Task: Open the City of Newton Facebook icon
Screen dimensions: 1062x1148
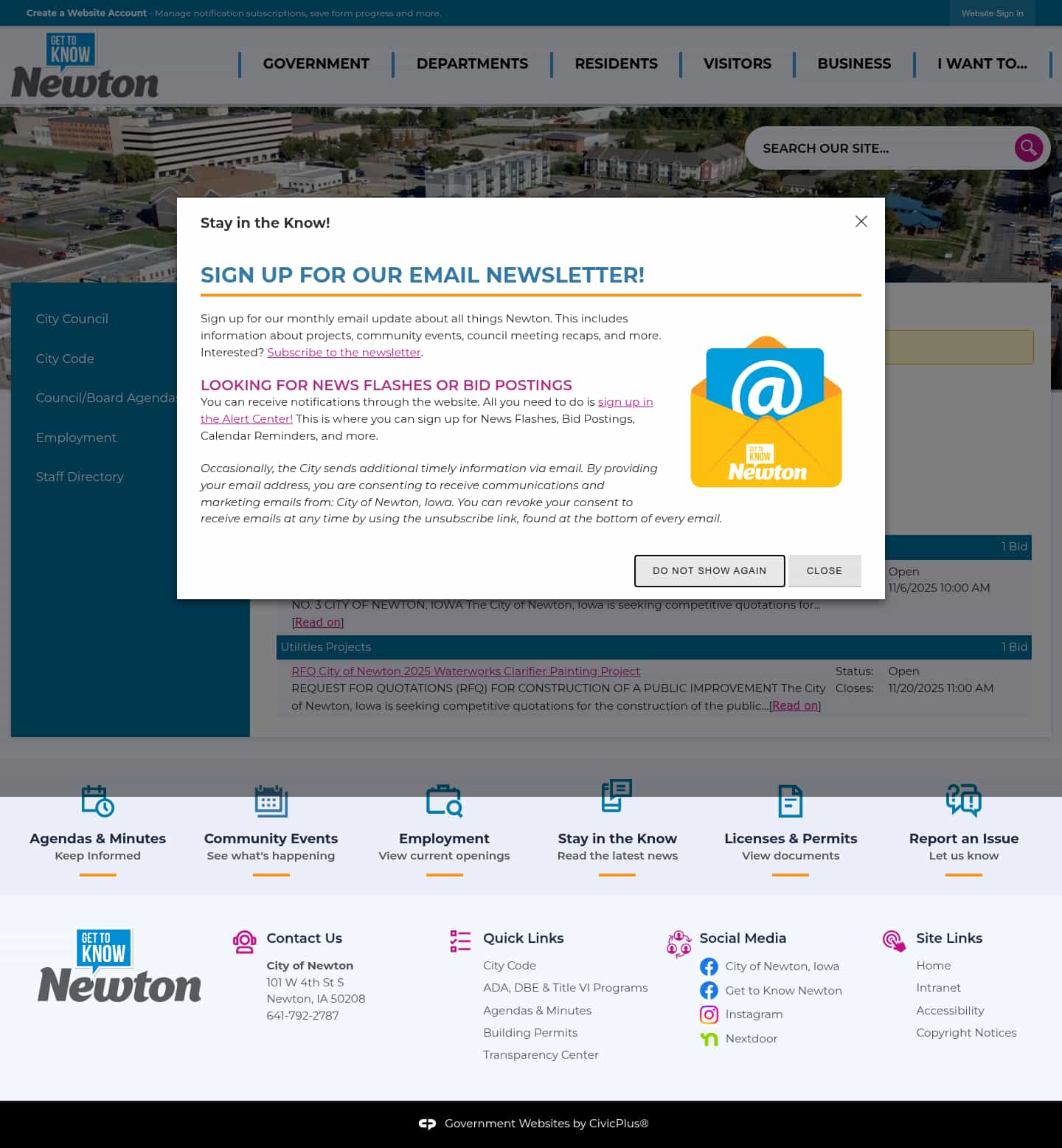Action: (x=709, y=967)
